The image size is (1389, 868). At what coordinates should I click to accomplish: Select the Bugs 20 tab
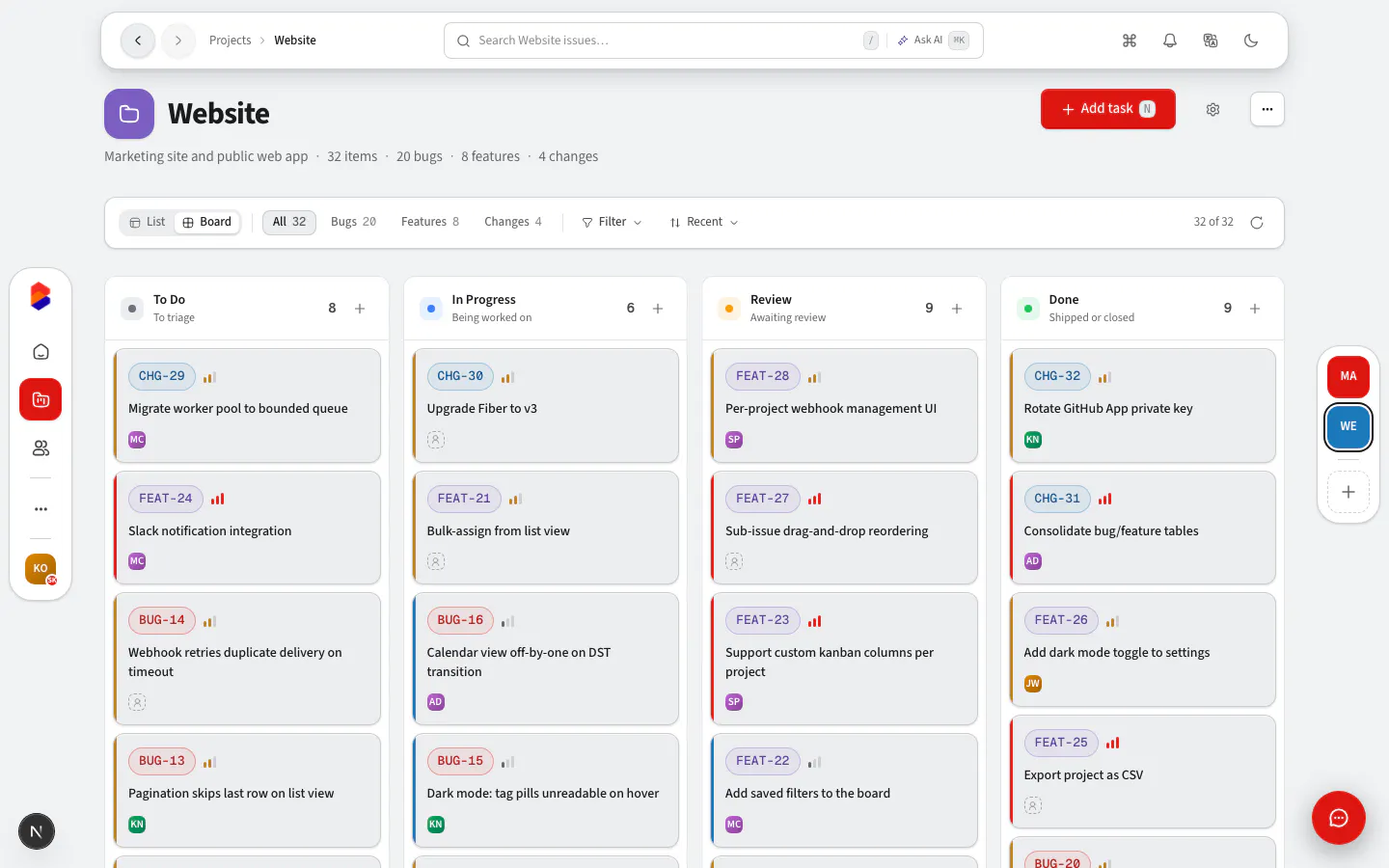[x=353, y=222]
